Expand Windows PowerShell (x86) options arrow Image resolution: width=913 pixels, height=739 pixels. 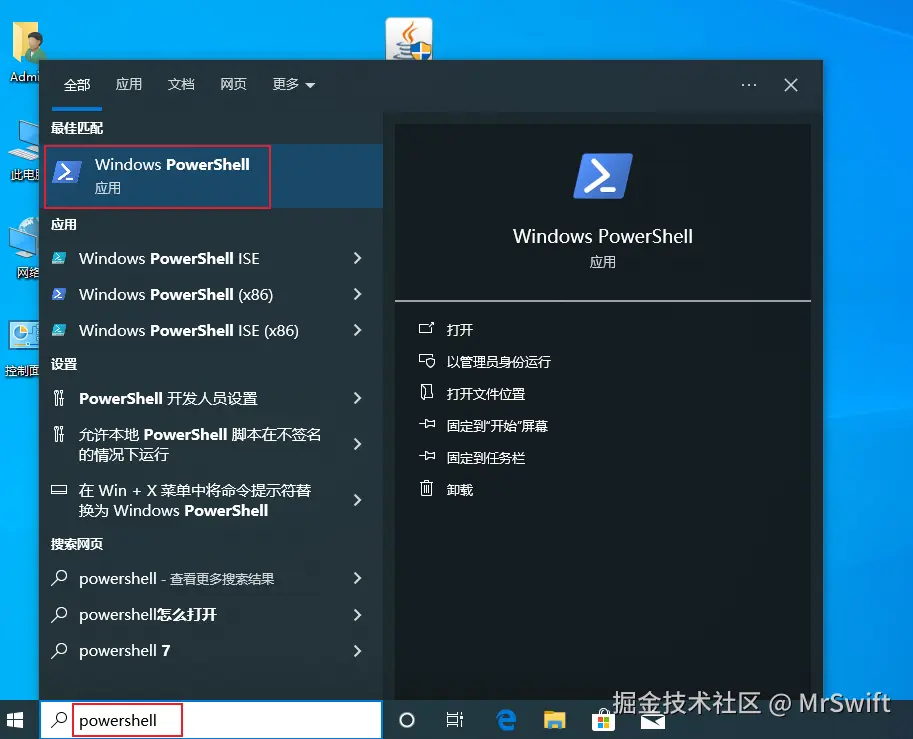coord(358,294)
